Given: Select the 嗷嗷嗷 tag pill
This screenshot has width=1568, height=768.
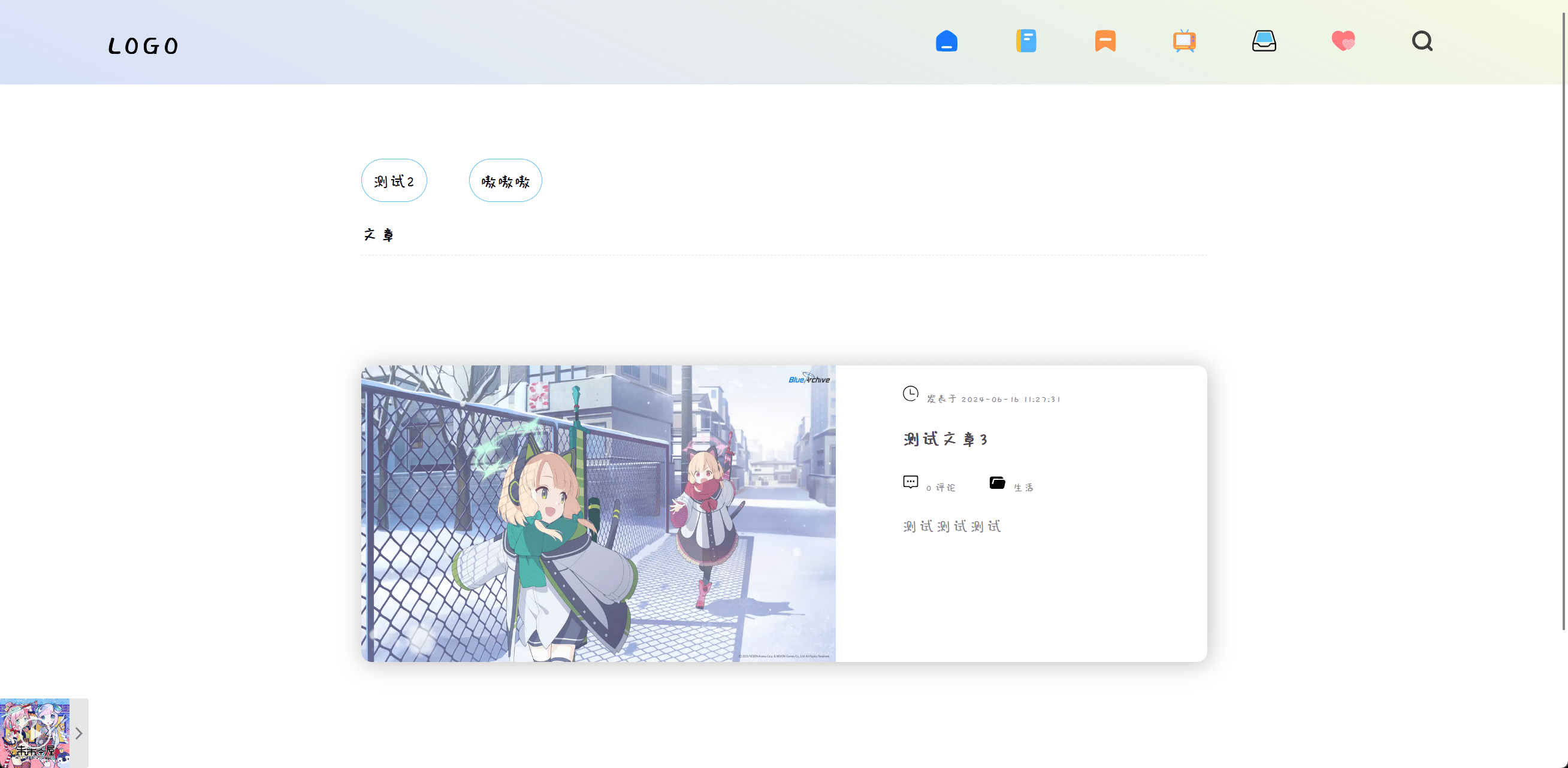Looking at the screenshot, I should pyautogui.click(x=505, y=181).
